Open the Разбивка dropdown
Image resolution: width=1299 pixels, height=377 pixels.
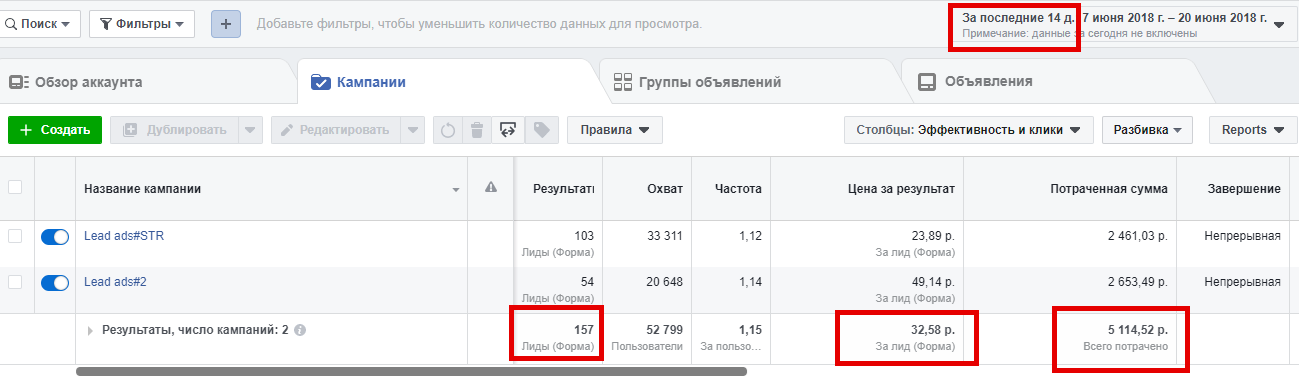coord(1148,130)
